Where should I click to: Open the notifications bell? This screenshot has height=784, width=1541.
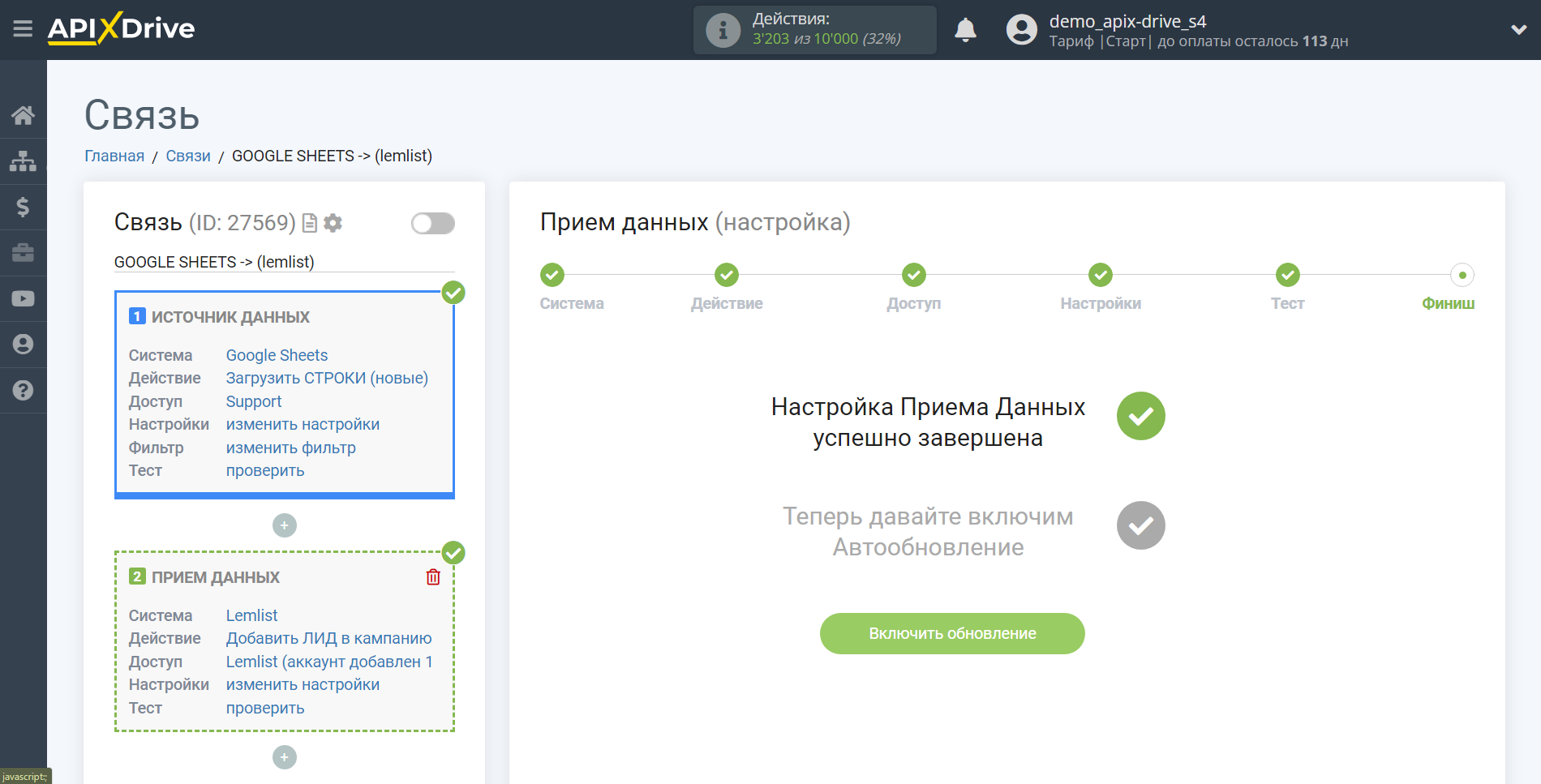click(x=965, y=30)
